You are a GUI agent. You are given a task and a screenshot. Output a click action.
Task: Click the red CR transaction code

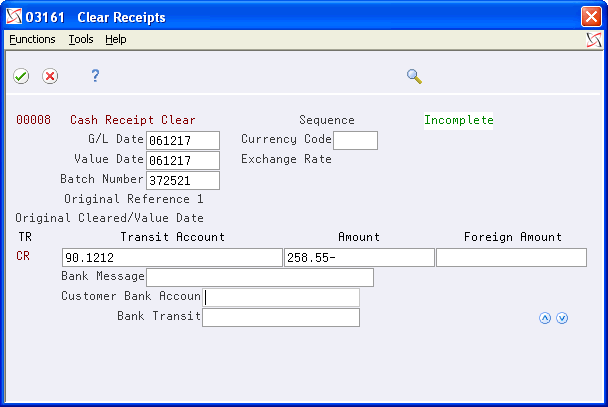(23, 256)
